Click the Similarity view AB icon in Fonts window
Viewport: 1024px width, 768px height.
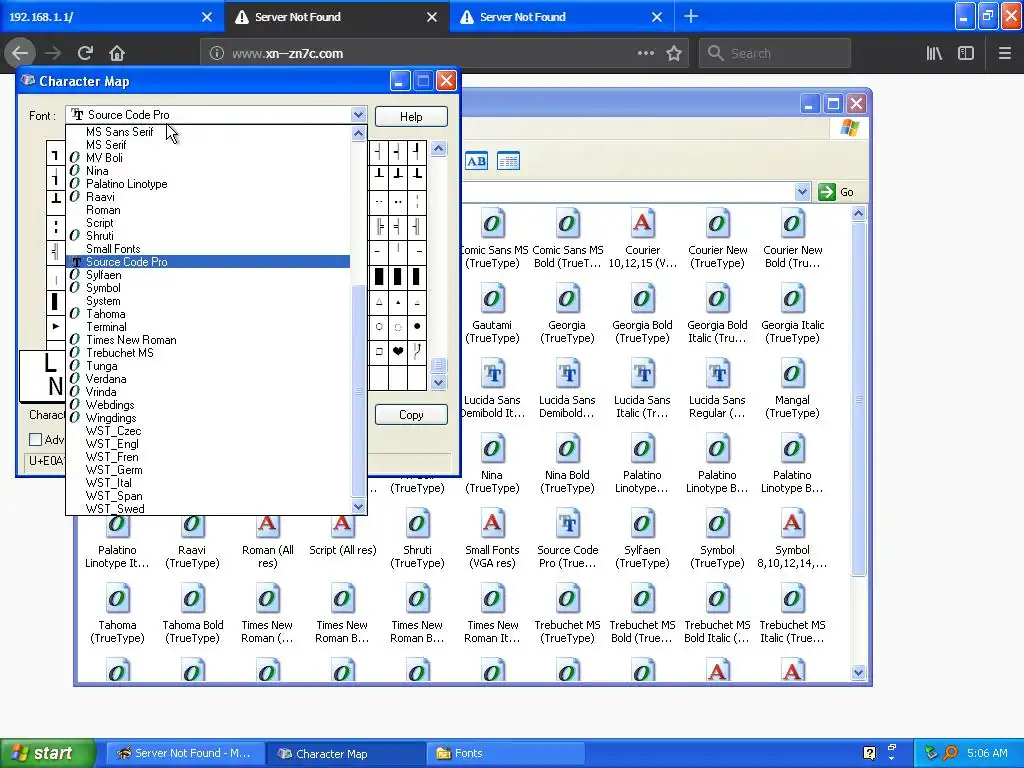tap(476, 161)
